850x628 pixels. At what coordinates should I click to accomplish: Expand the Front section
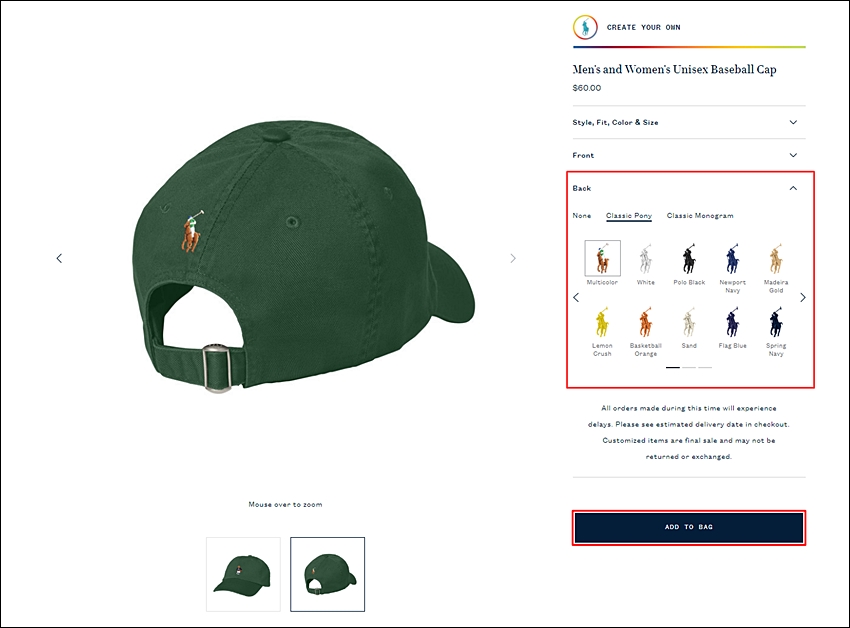tap(689, 155)
